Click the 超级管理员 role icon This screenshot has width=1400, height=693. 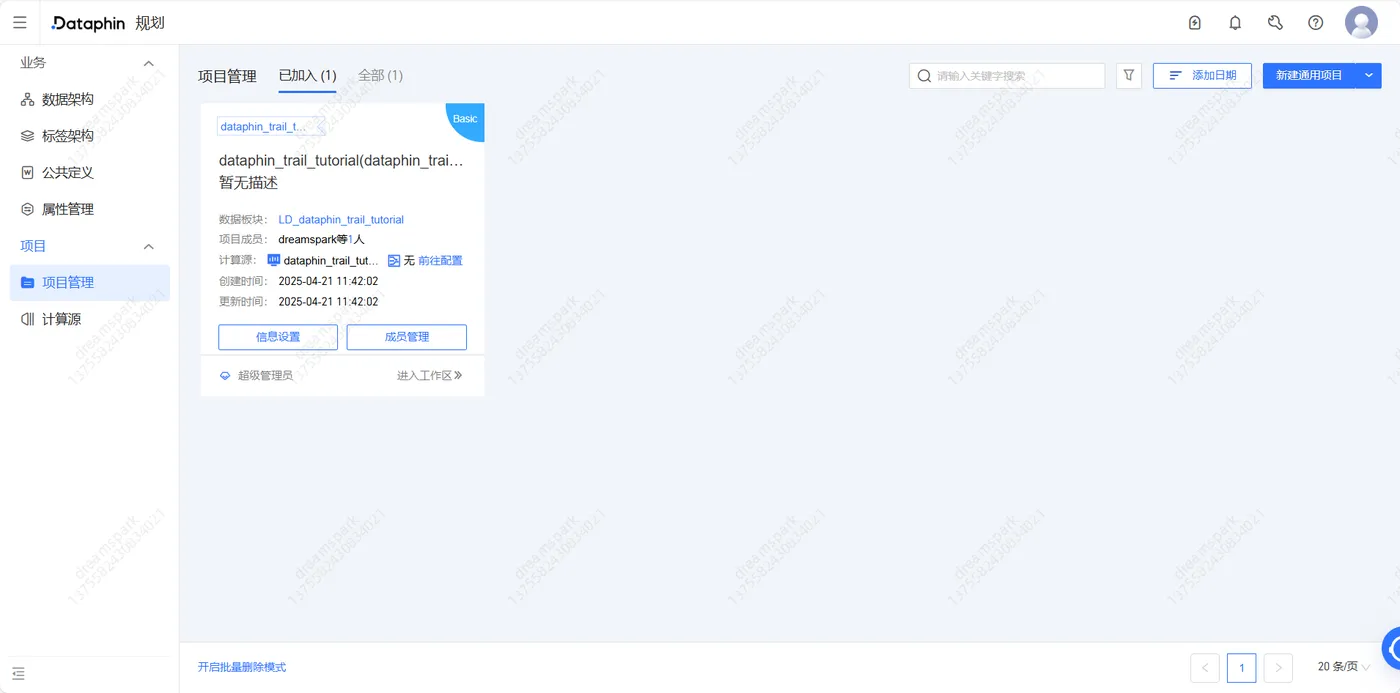point(225,376)
